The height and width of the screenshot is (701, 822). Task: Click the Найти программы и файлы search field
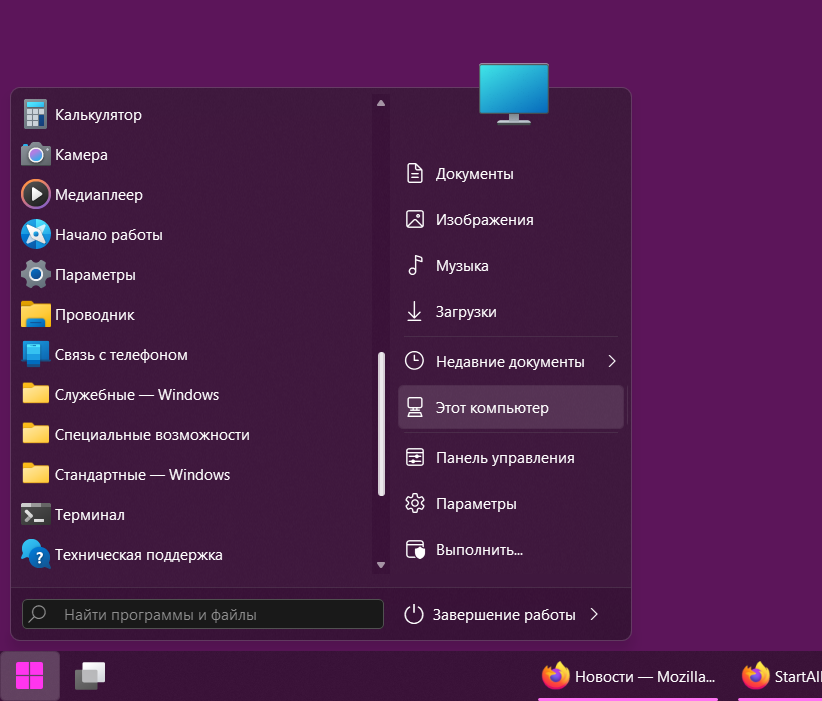[203, 614]
